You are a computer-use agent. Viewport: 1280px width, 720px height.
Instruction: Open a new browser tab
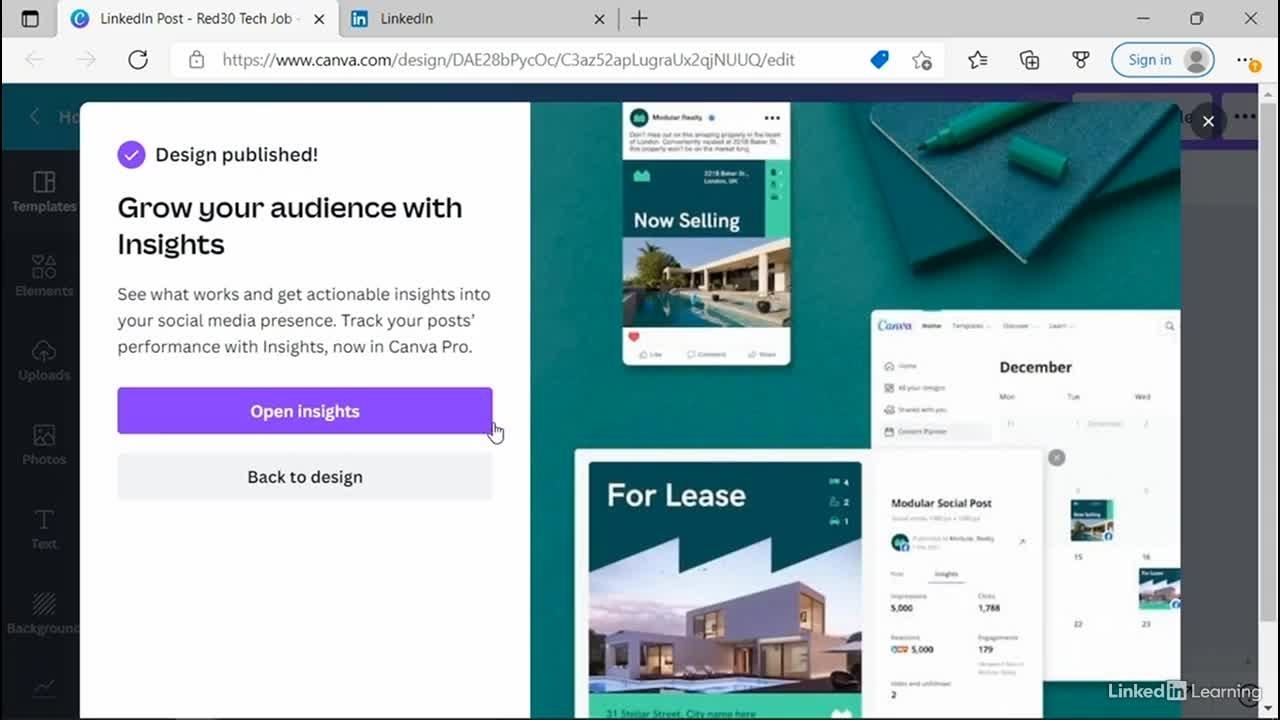pyautogui.click(x=639, y=19)
